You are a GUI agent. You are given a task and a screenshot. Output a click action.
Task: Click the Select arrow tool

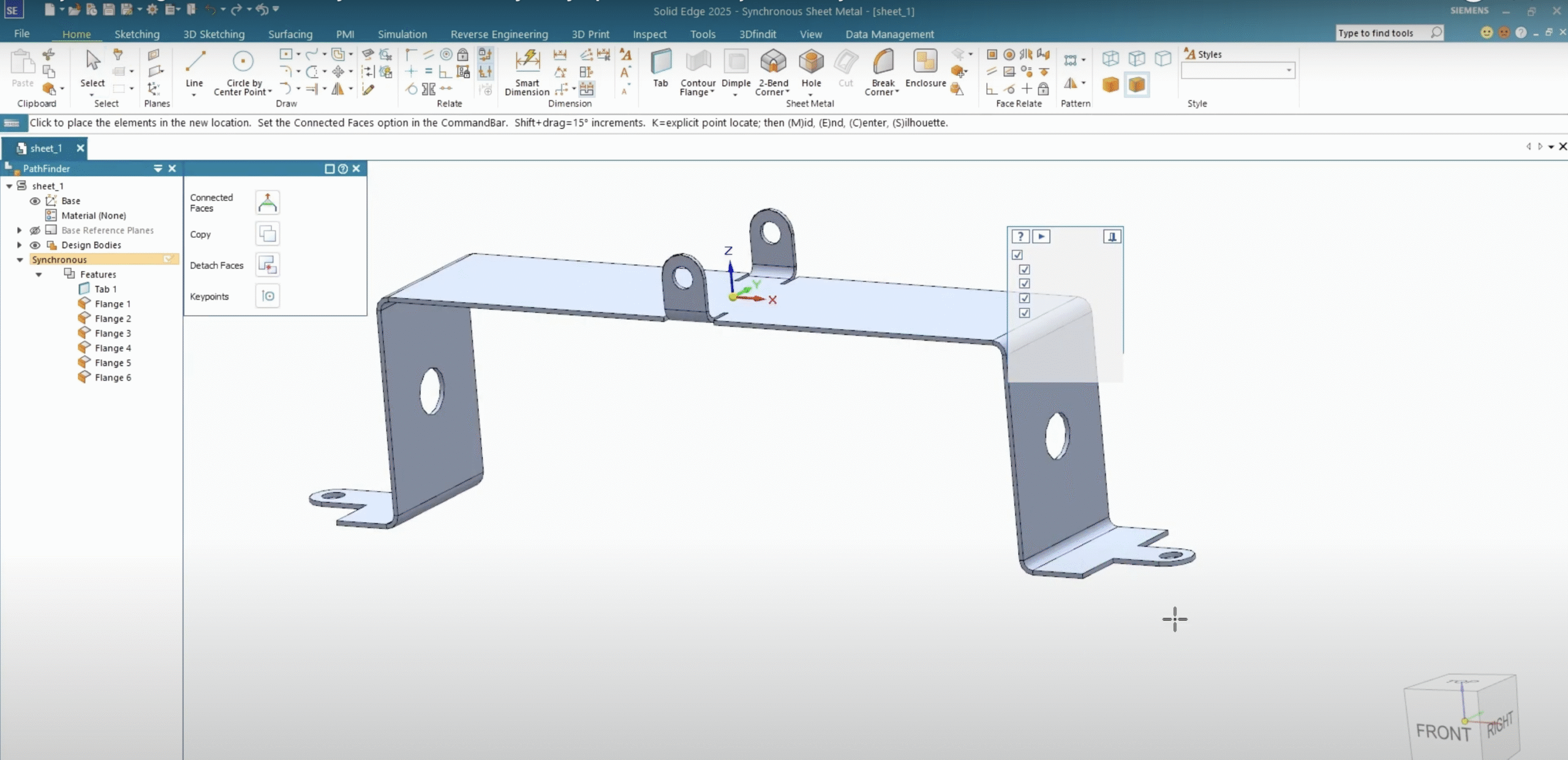coord(92,61)
